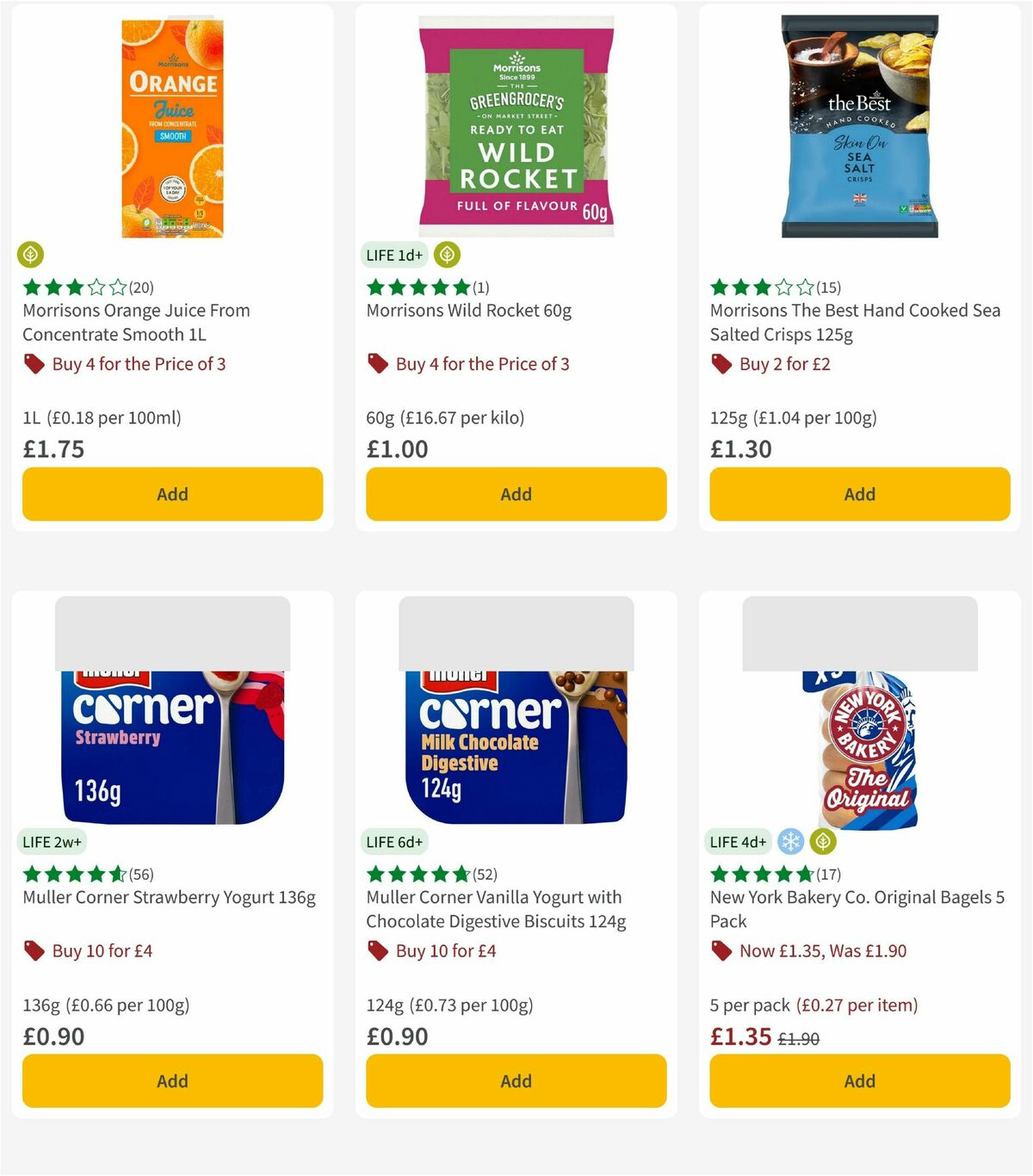Select the leaf icon beside the LIFE 1d+ badge
The width and height of the screenshot is (1033, 1176).
446,255
